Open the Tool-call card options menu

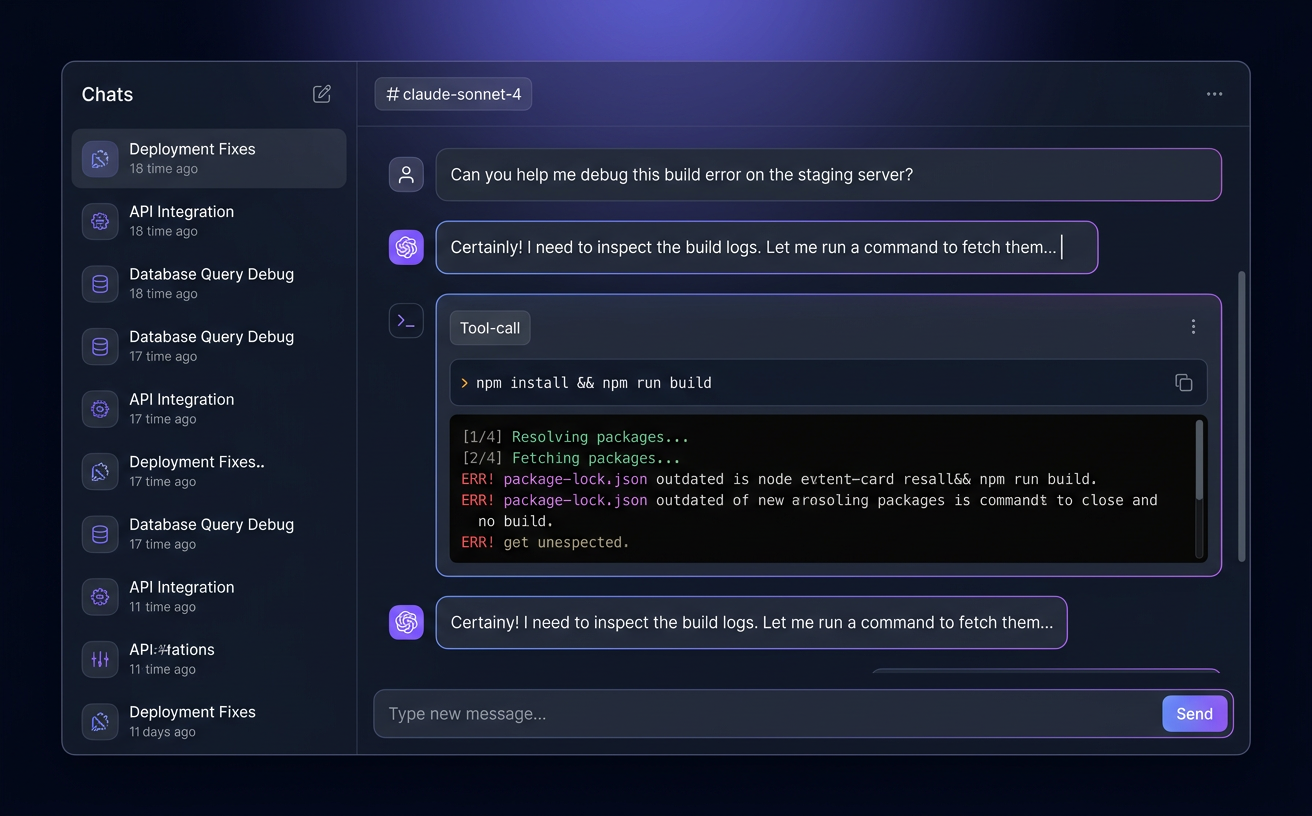(x=1193, y=326)
